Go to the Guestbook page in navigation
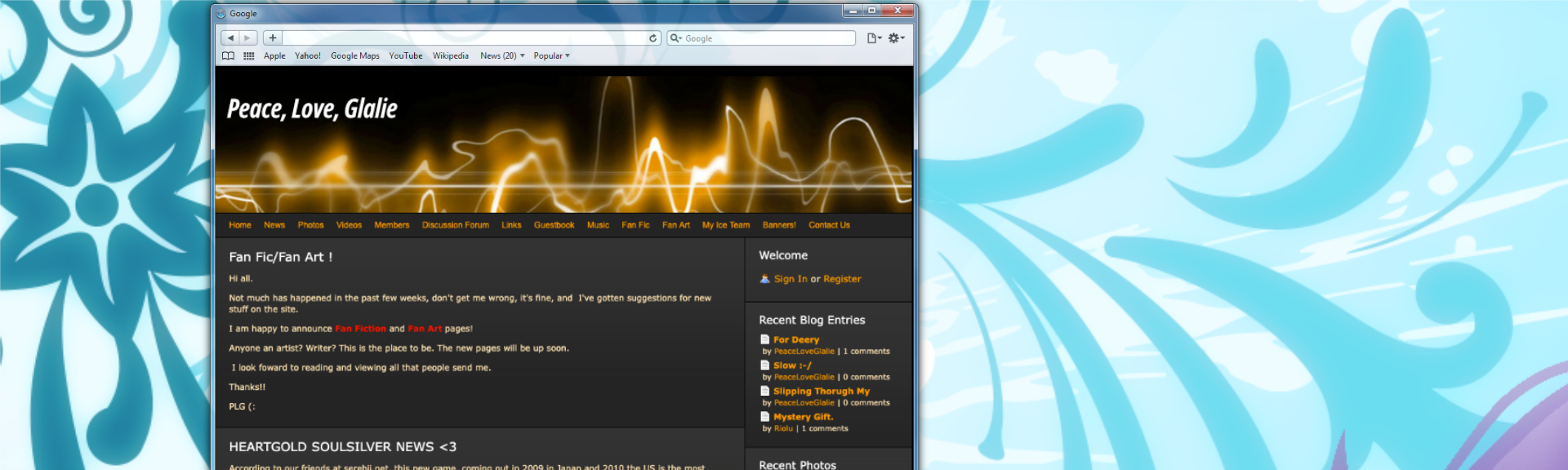Viewport: 1568px width, 470px height. click(x=554, y=225)
